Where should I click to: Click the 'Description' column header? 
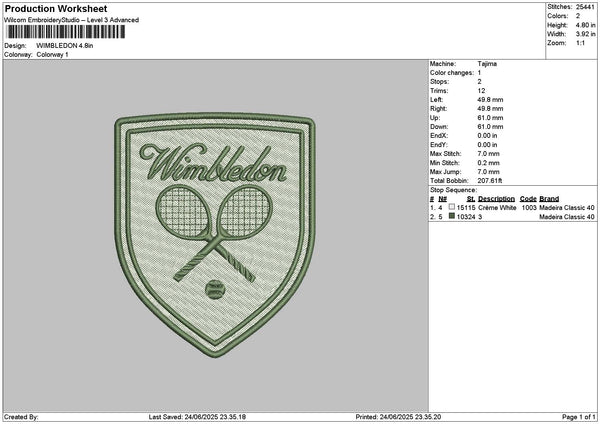point(496,199)
